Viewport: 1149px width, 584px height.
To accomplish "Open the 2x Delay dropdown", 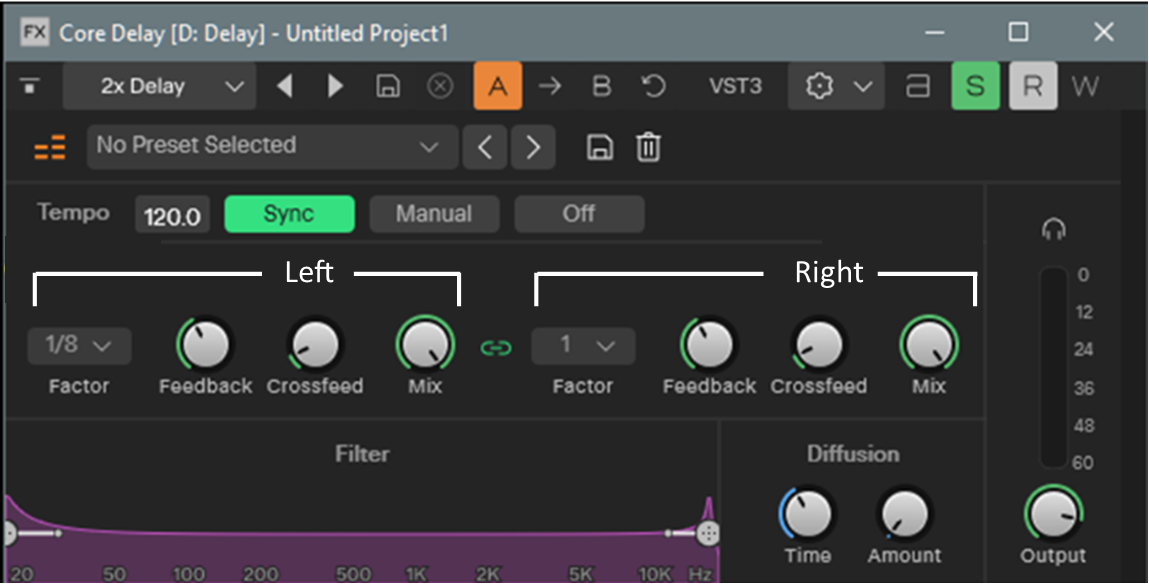I will click(x=159, y=87).
